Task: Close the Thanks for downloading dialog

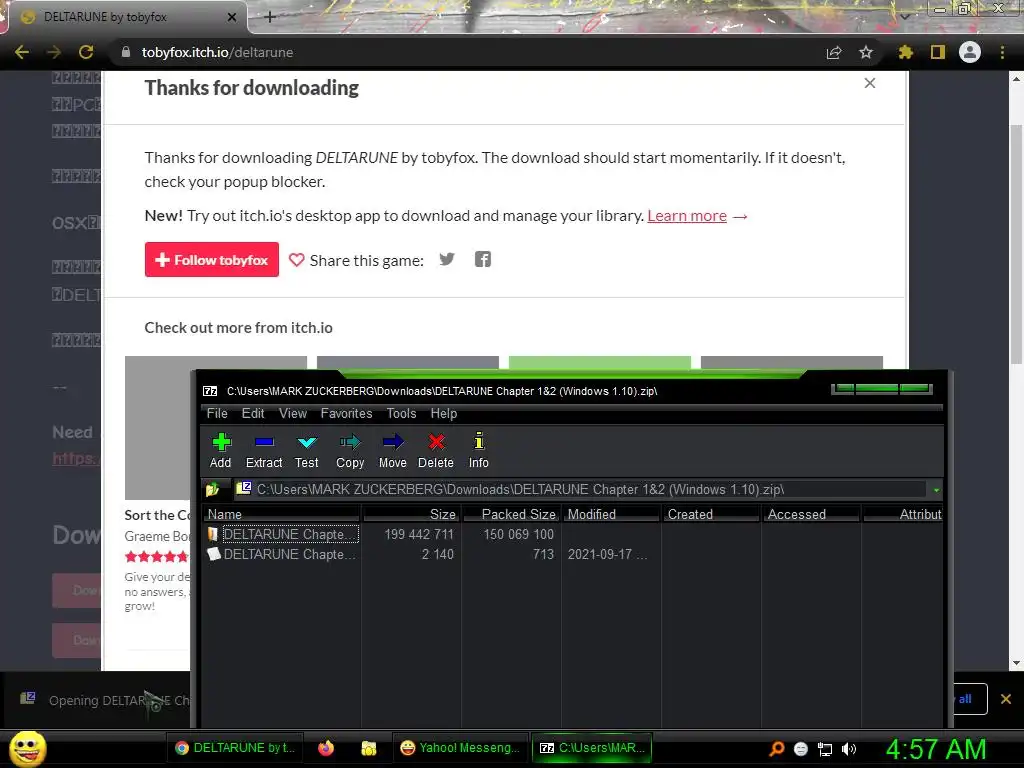Action: [x=870, y=83]
